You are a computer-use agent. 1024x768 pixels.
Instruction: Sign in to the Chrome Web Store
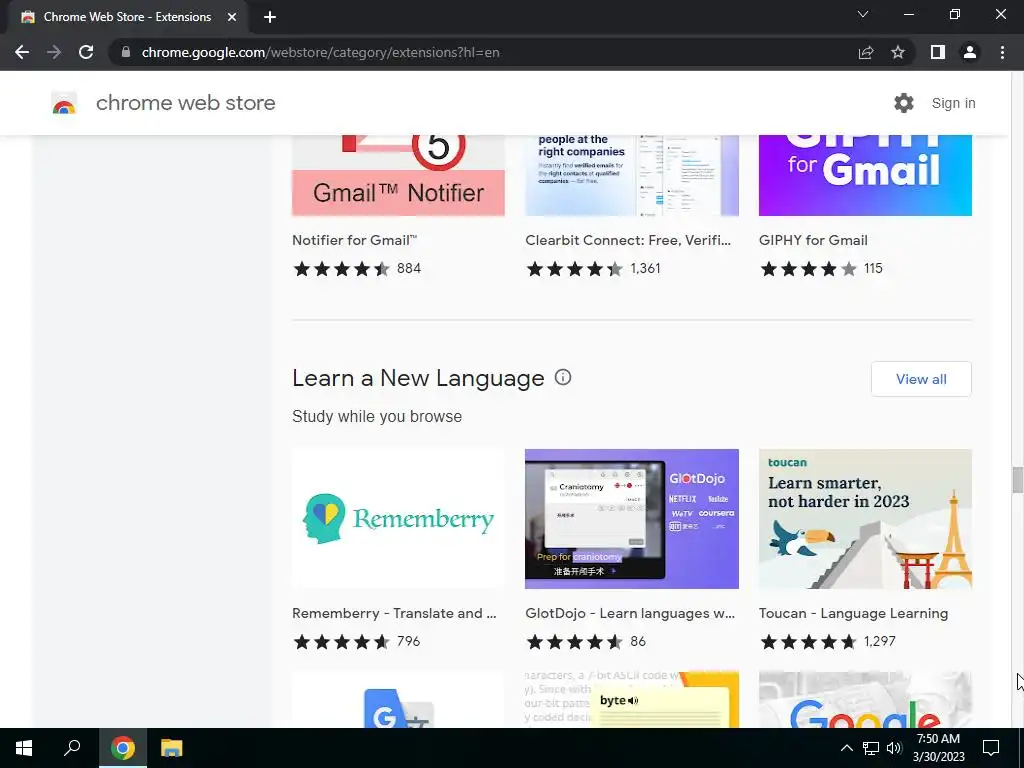[953, 103]
